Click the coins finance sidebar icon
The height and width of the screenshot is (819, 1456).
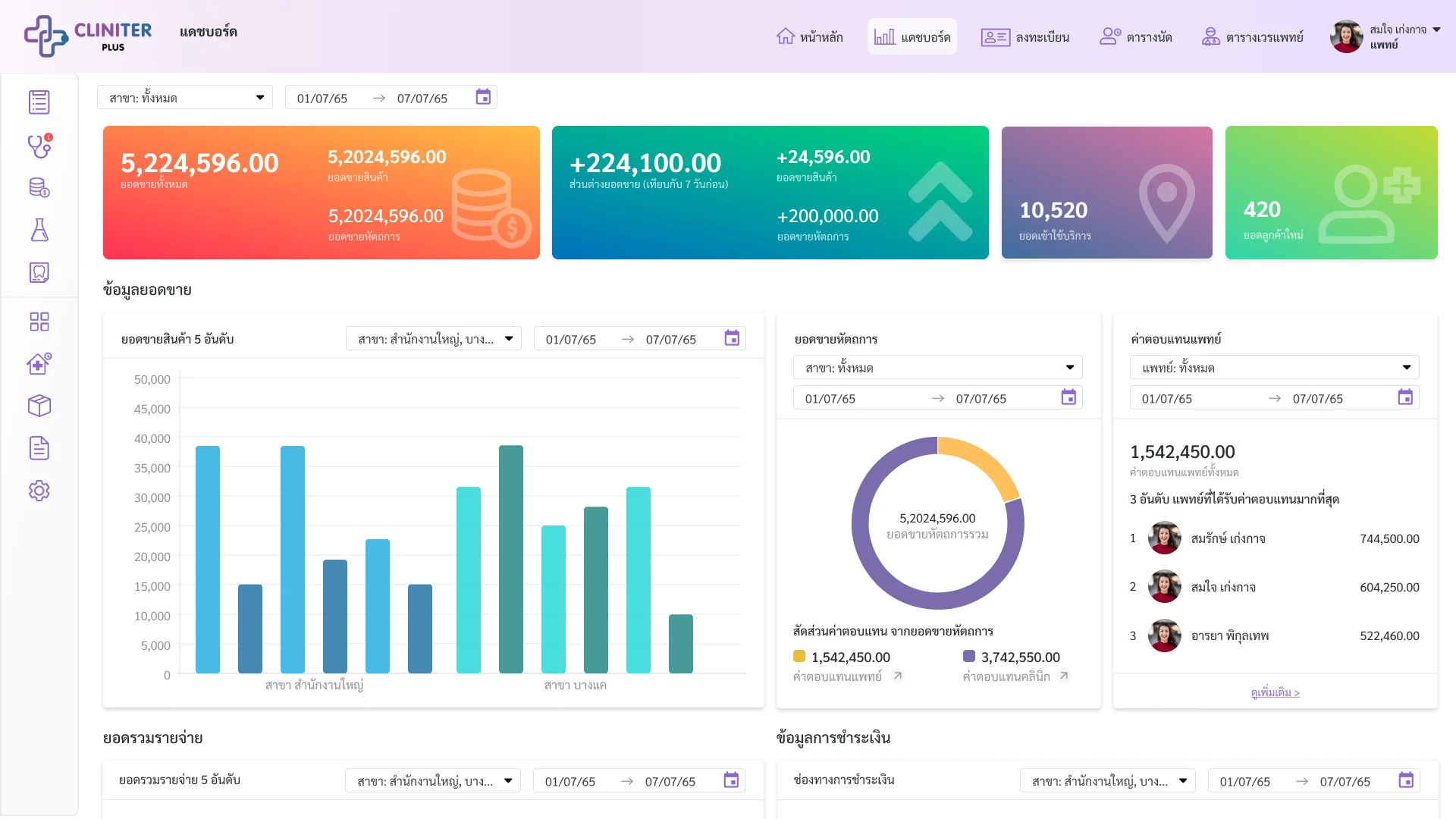(39, 187)
